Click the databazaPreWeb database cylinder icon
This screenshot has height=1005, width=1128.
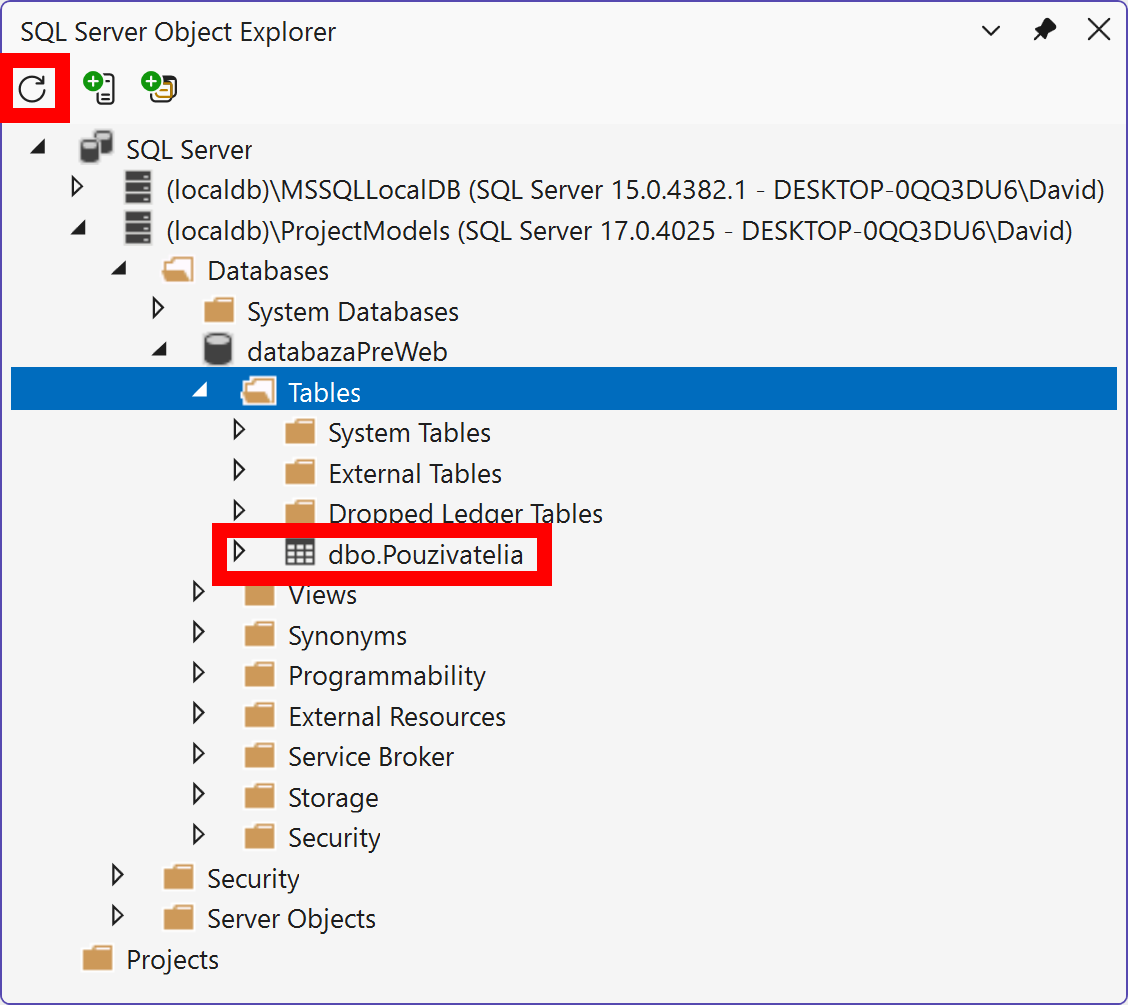click(x=218, y=349)
